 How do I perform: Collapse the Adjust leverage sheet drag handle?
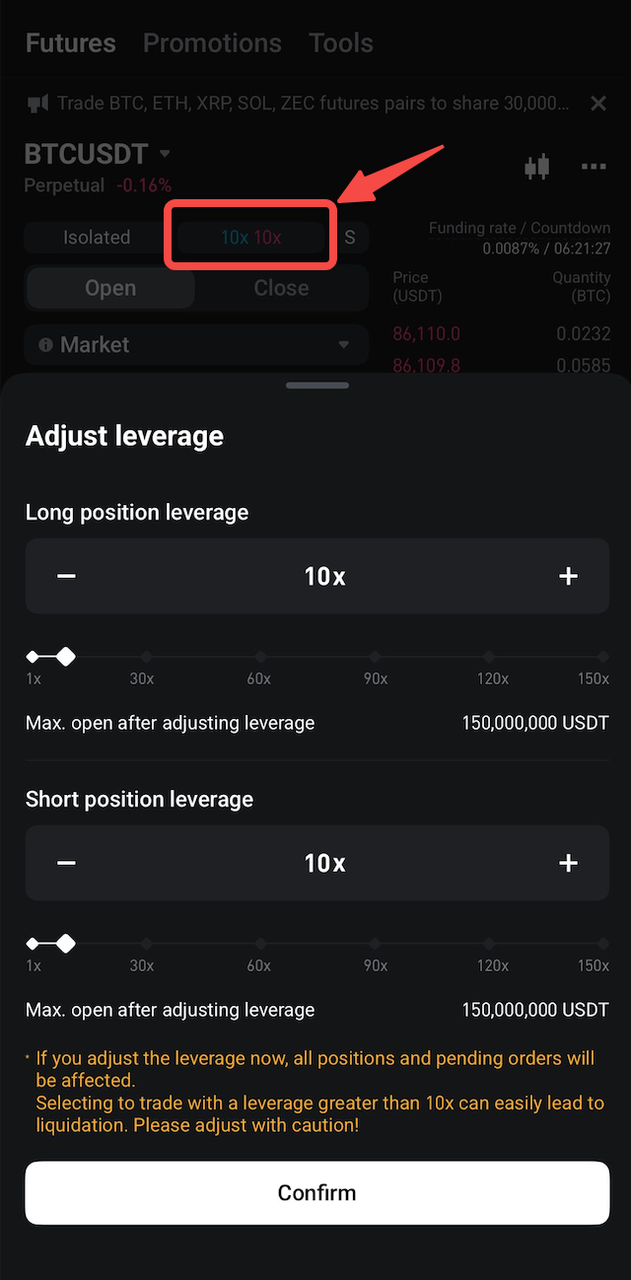point(316,384)
